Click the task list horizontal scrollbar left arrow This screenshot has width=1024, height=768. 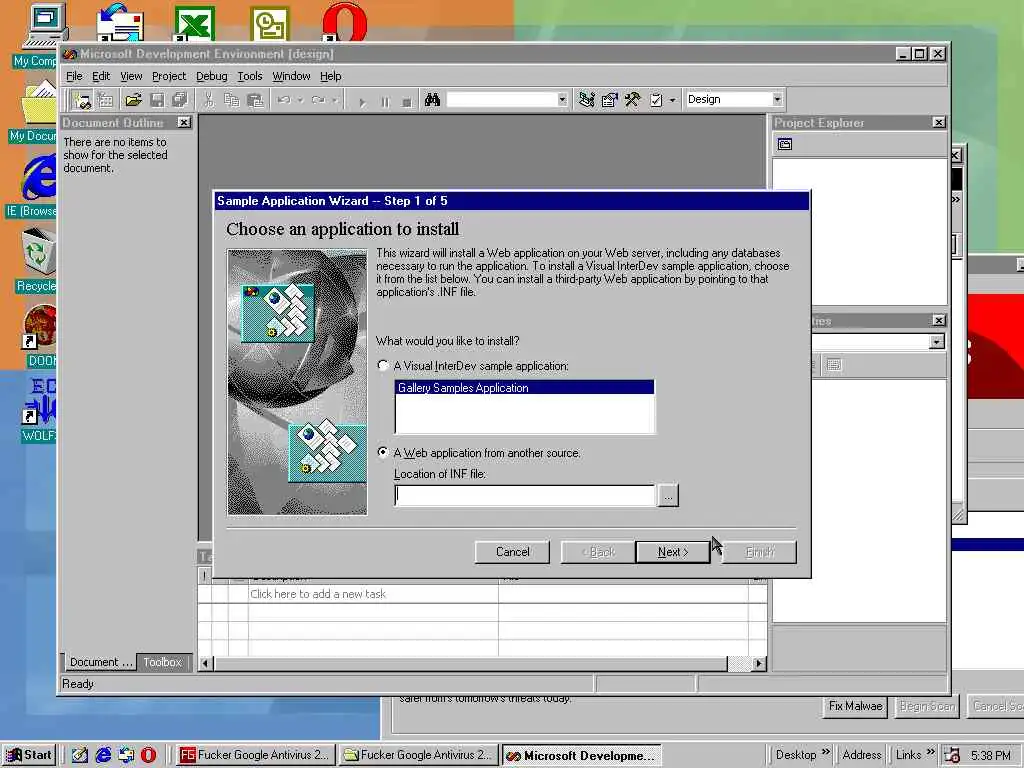coord(205,664)
